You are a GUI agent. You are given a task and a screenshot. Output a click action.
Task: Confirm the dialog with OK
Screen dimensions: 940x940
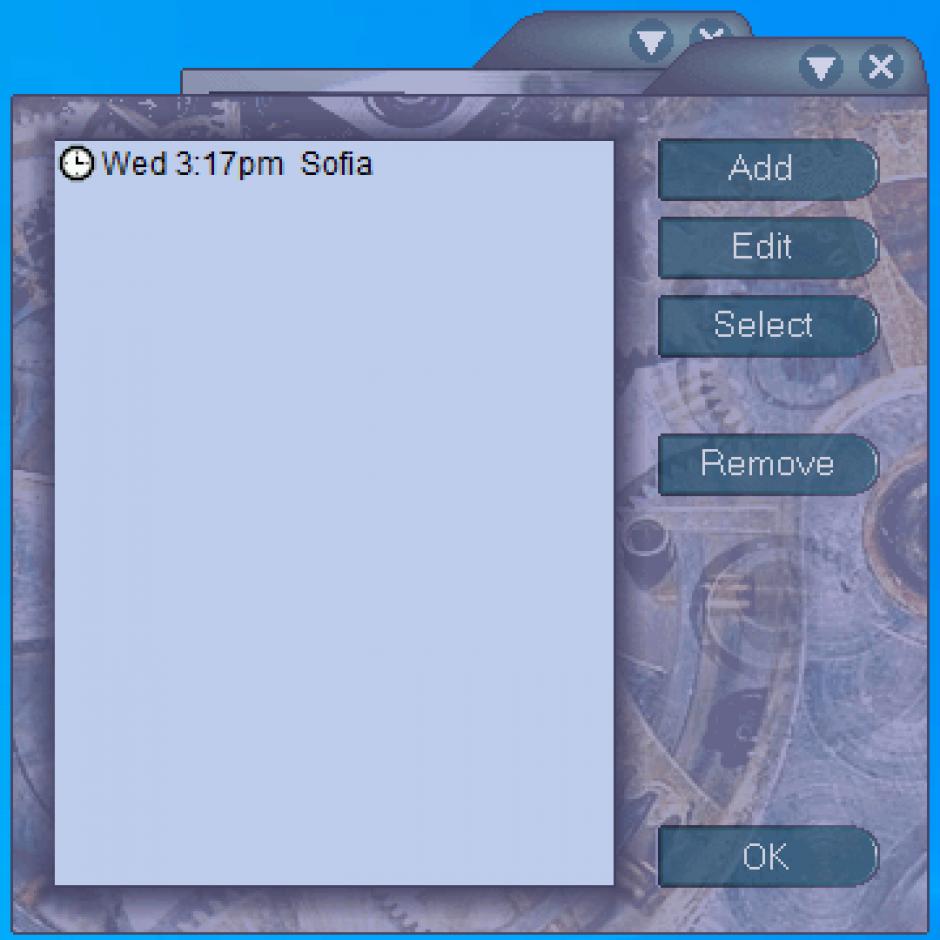768,856
